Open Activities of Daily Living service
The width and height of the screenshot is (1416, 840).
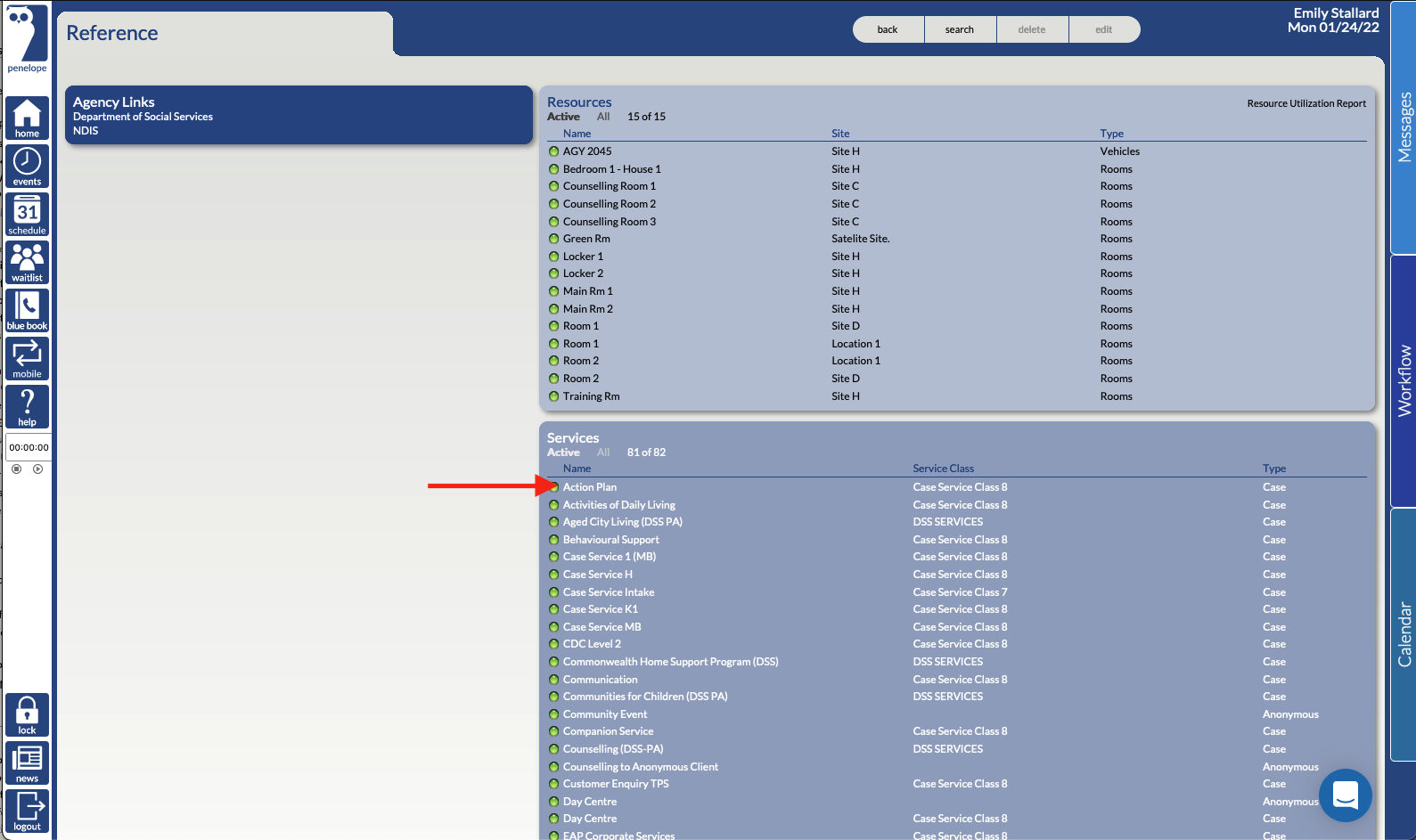tap(619, 505)
